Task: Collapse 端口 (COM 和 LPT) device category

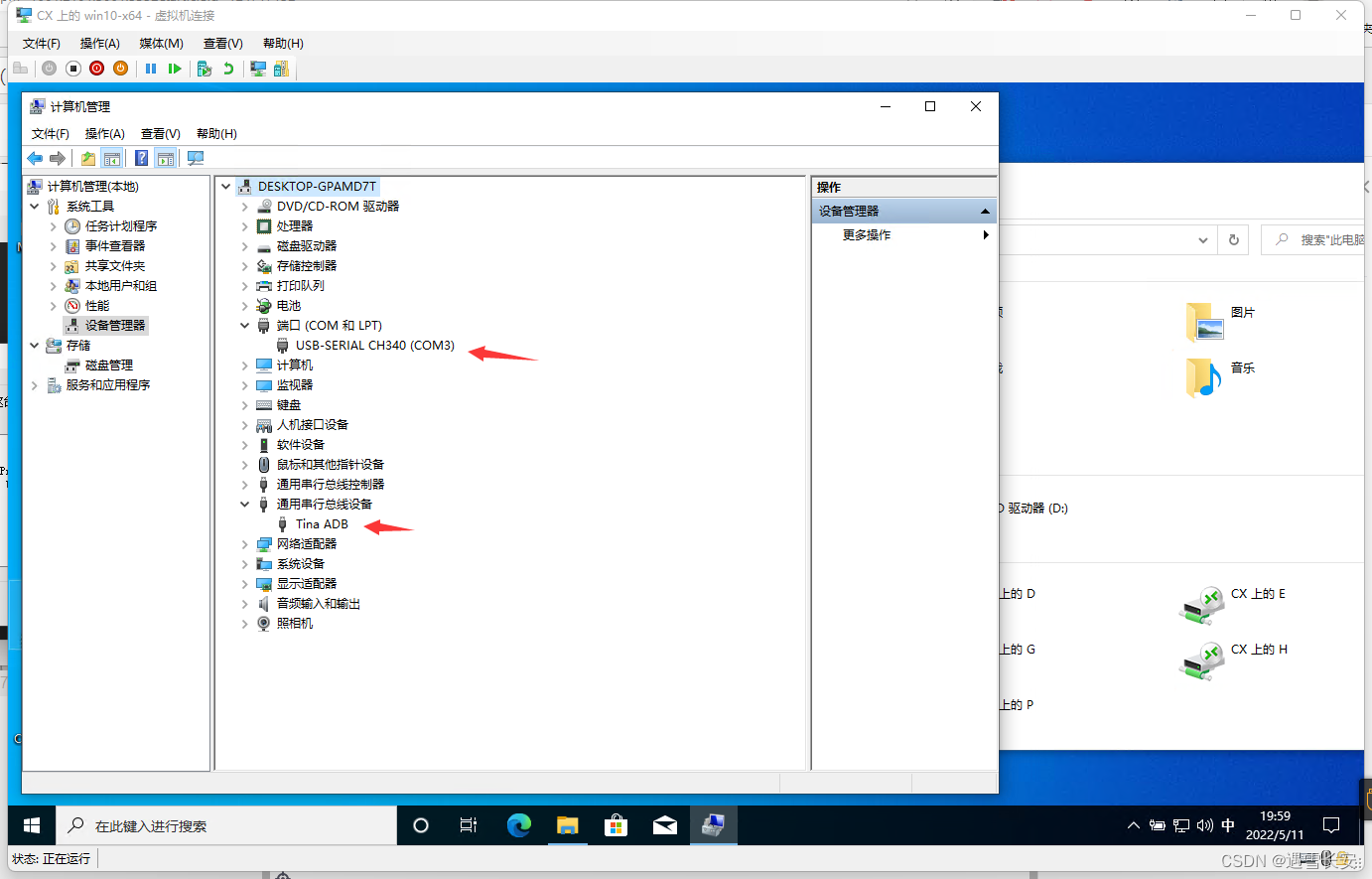Action: 245,326
